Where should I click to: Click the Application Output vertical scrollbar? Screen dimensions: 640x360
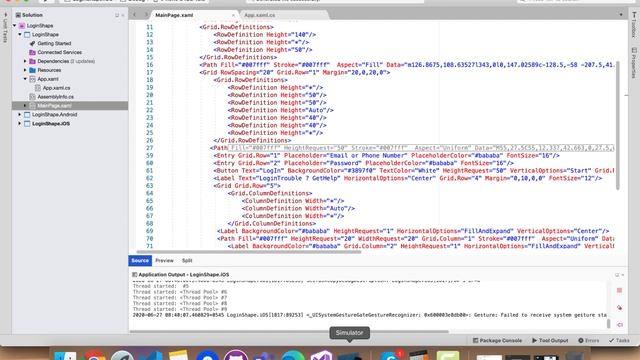point(609,324)
